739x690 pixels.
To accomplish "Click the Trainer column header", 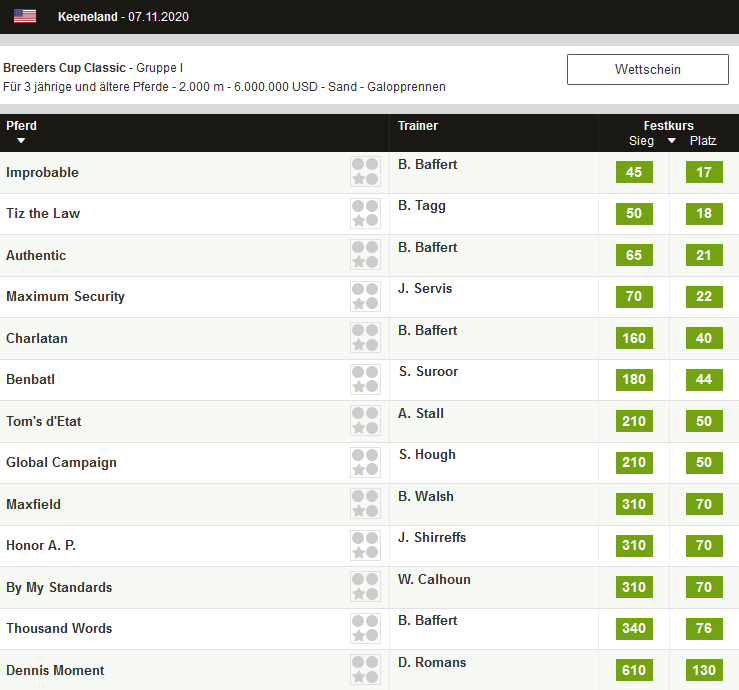I will pos(418,126).
